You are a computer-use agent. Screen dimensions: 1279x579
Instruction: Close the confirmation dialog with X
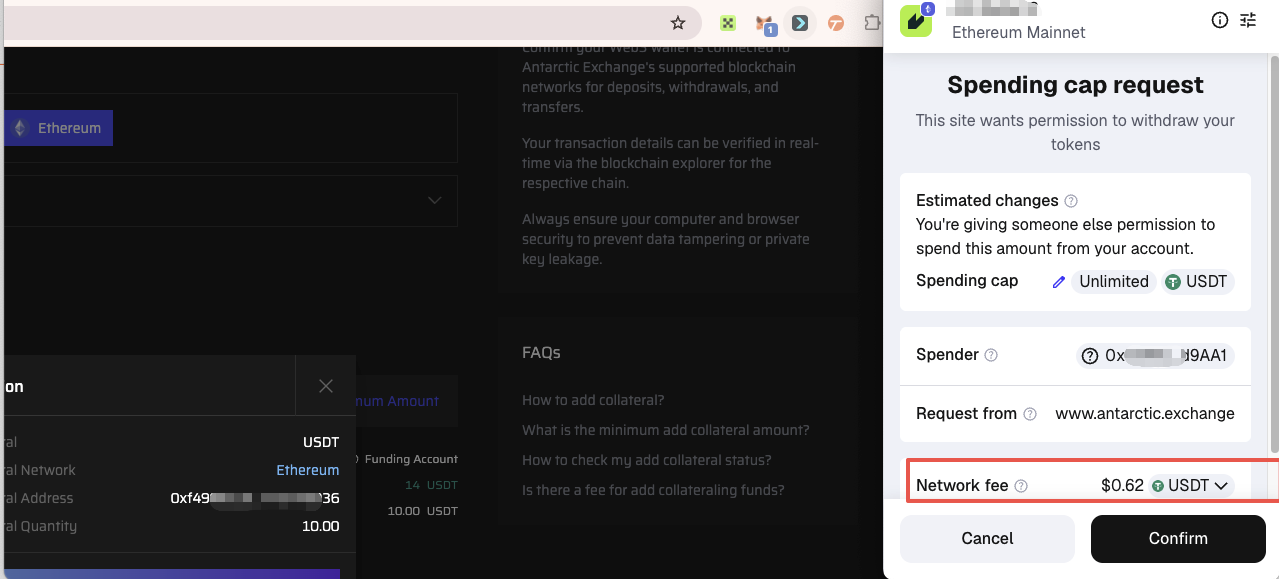coord(326,386)
